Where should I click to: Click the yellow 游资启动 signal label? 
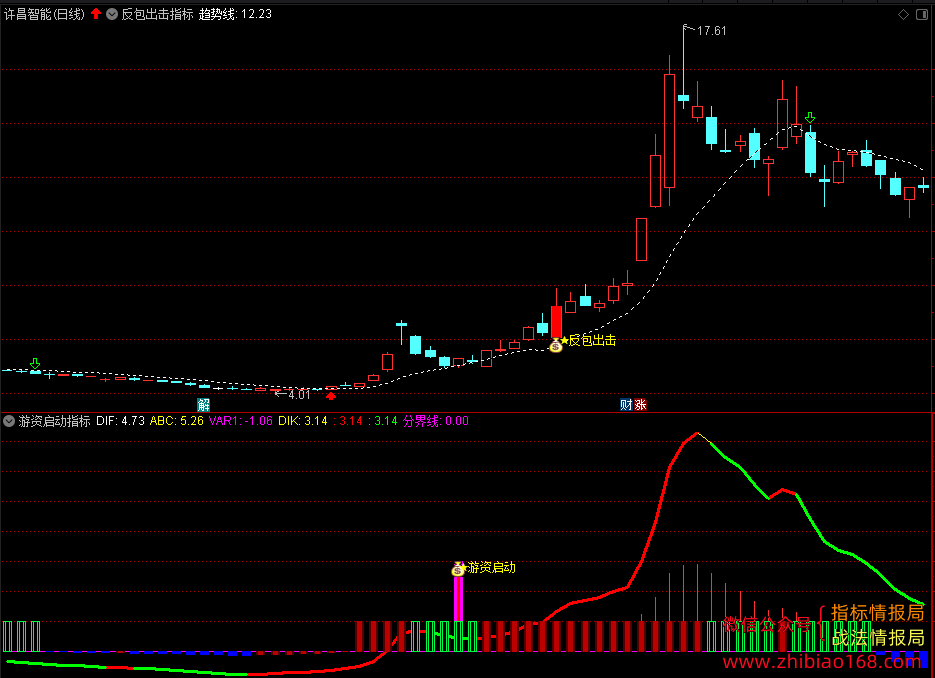[491, 568]
